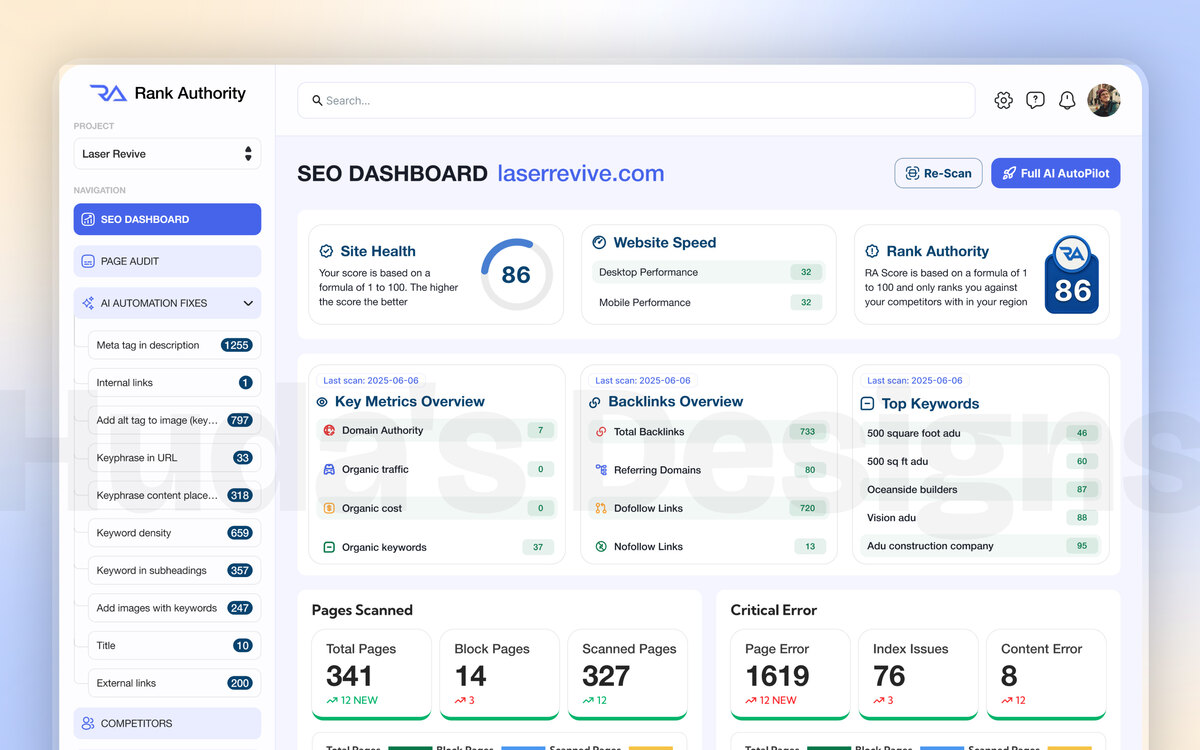Select the External links fix item
Image resolution: width=1200 pixels, height=750 pixels.
[174, 683]
